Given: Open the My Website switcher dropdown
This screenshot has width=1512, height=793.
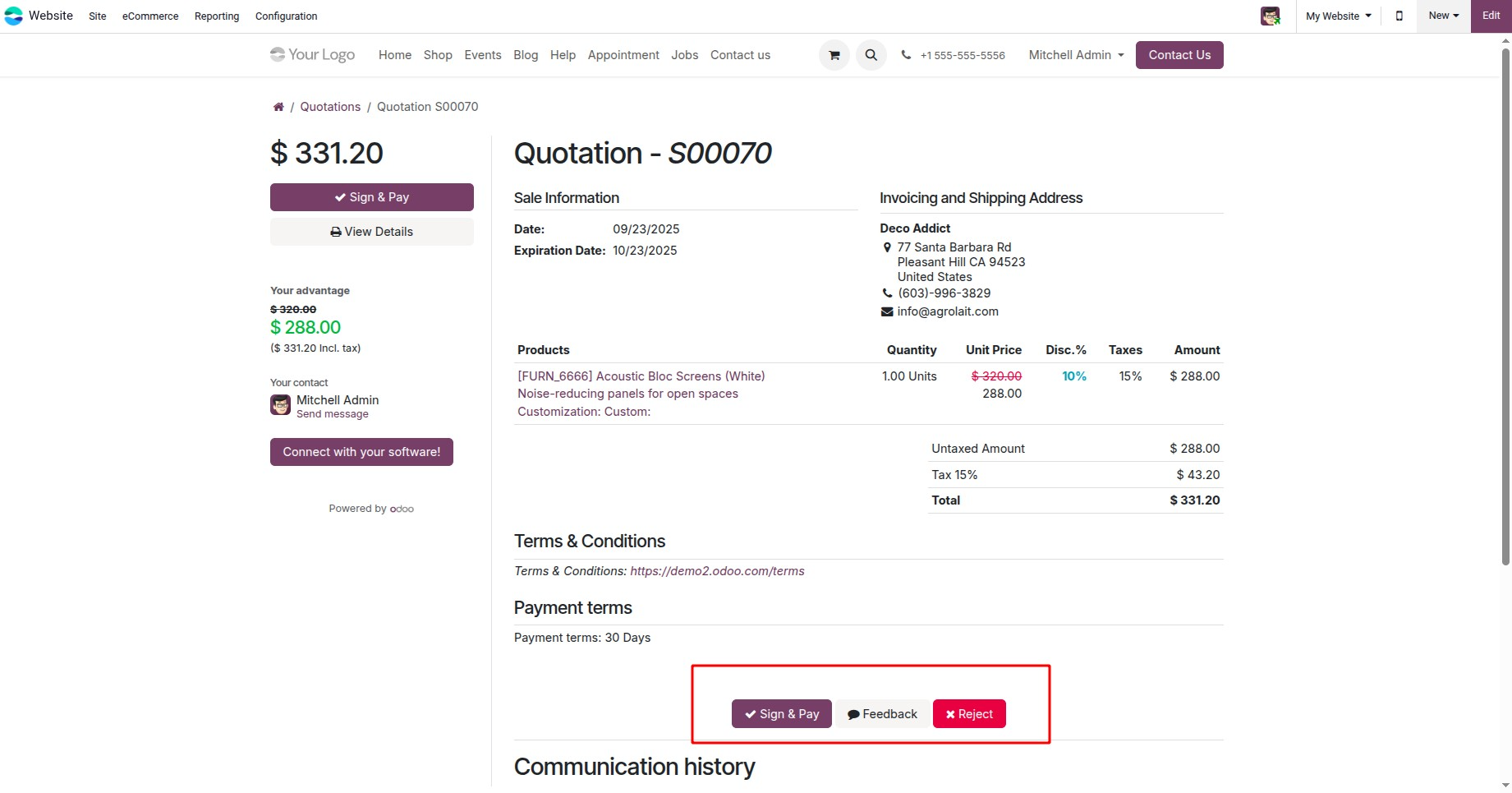Looking at the screenshot, I should (x=1338, y=16).
